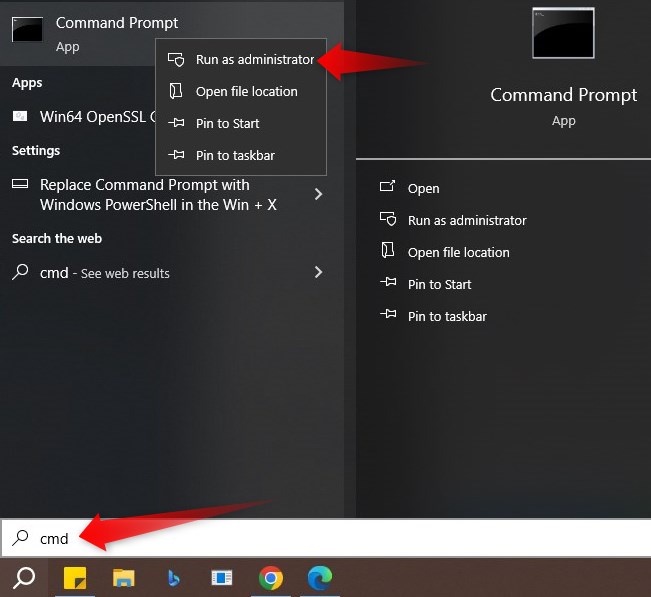Click Open in the right details pane

tap(423, 189)
